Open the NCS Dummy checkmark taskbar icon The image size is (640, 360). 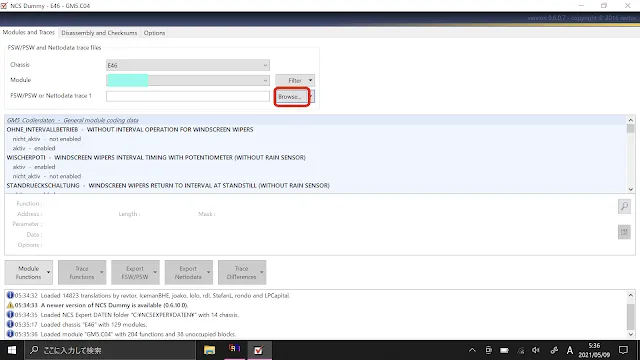[x=258, y=350]
